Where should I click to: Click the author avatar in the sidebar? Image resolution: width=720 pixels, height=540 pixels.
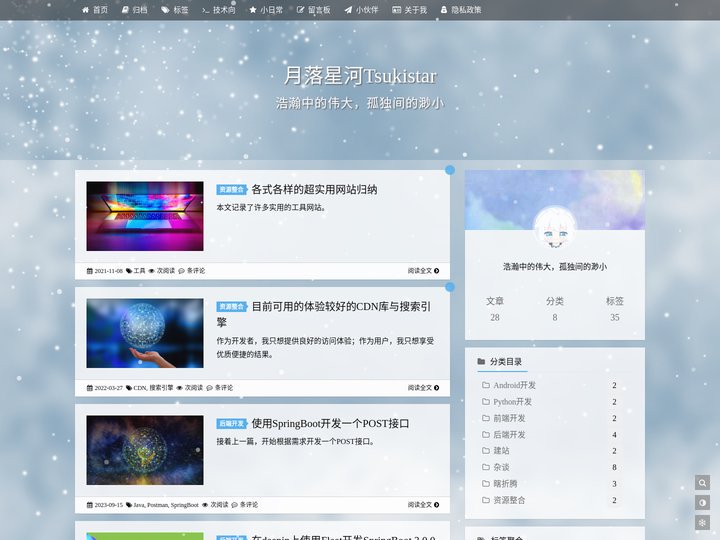tap(555, 228)
